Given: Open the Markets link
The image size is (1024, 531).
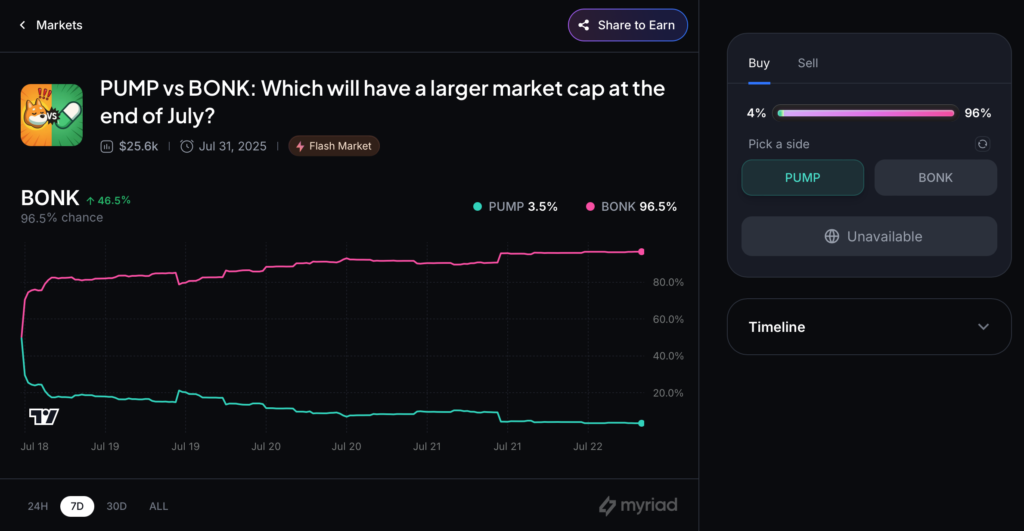Looking at the screenshot, I should click(59, 25).
